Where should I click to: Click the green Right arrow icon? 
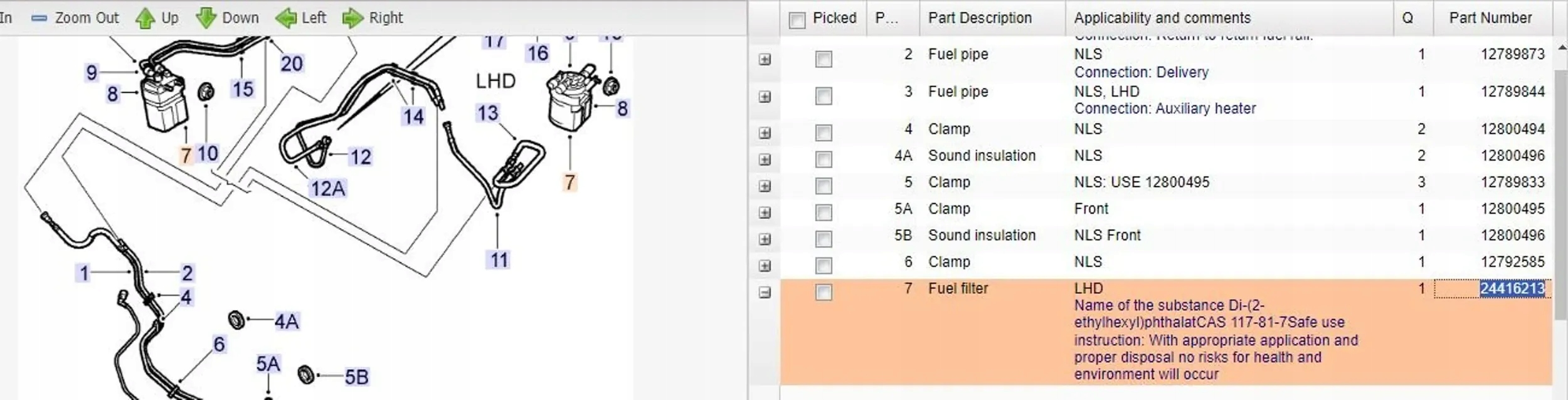pyautogui.click(x=352, y=18)
